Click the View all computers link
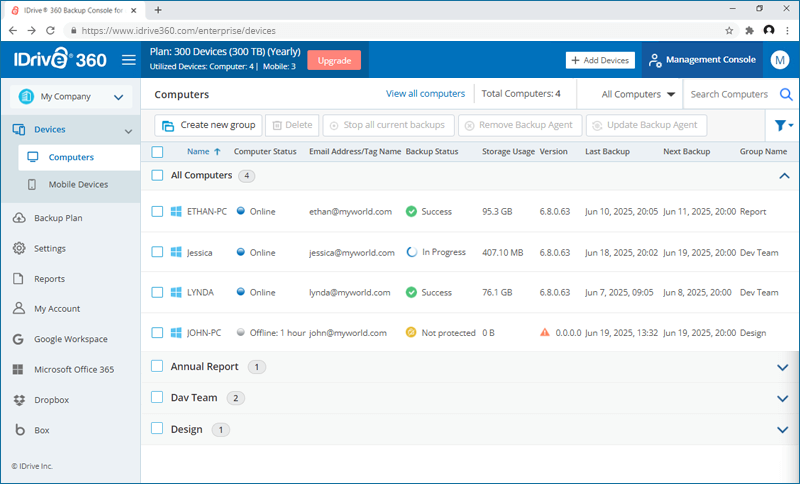The width and height of the screenshot is (800, 484). click(425, 94)
